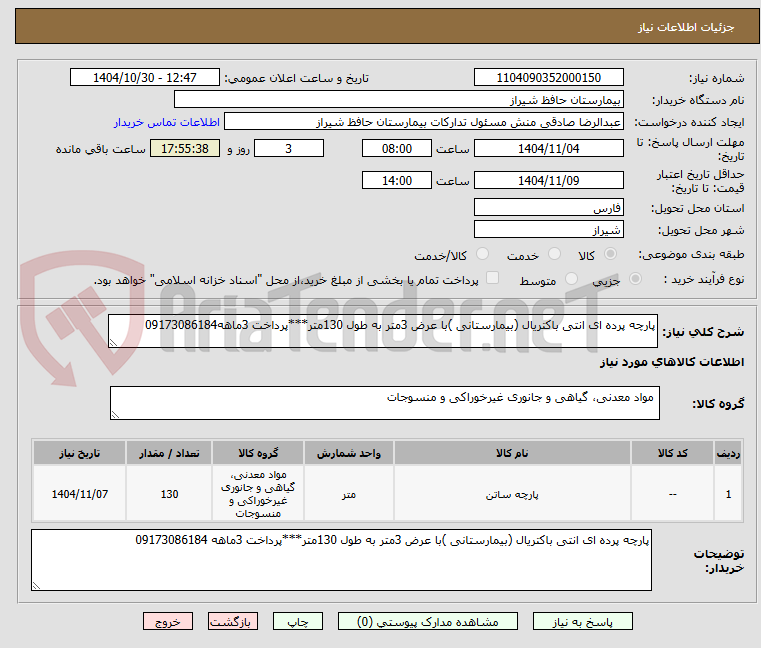Click the need date cell 1404/11/07

[80, 494]
